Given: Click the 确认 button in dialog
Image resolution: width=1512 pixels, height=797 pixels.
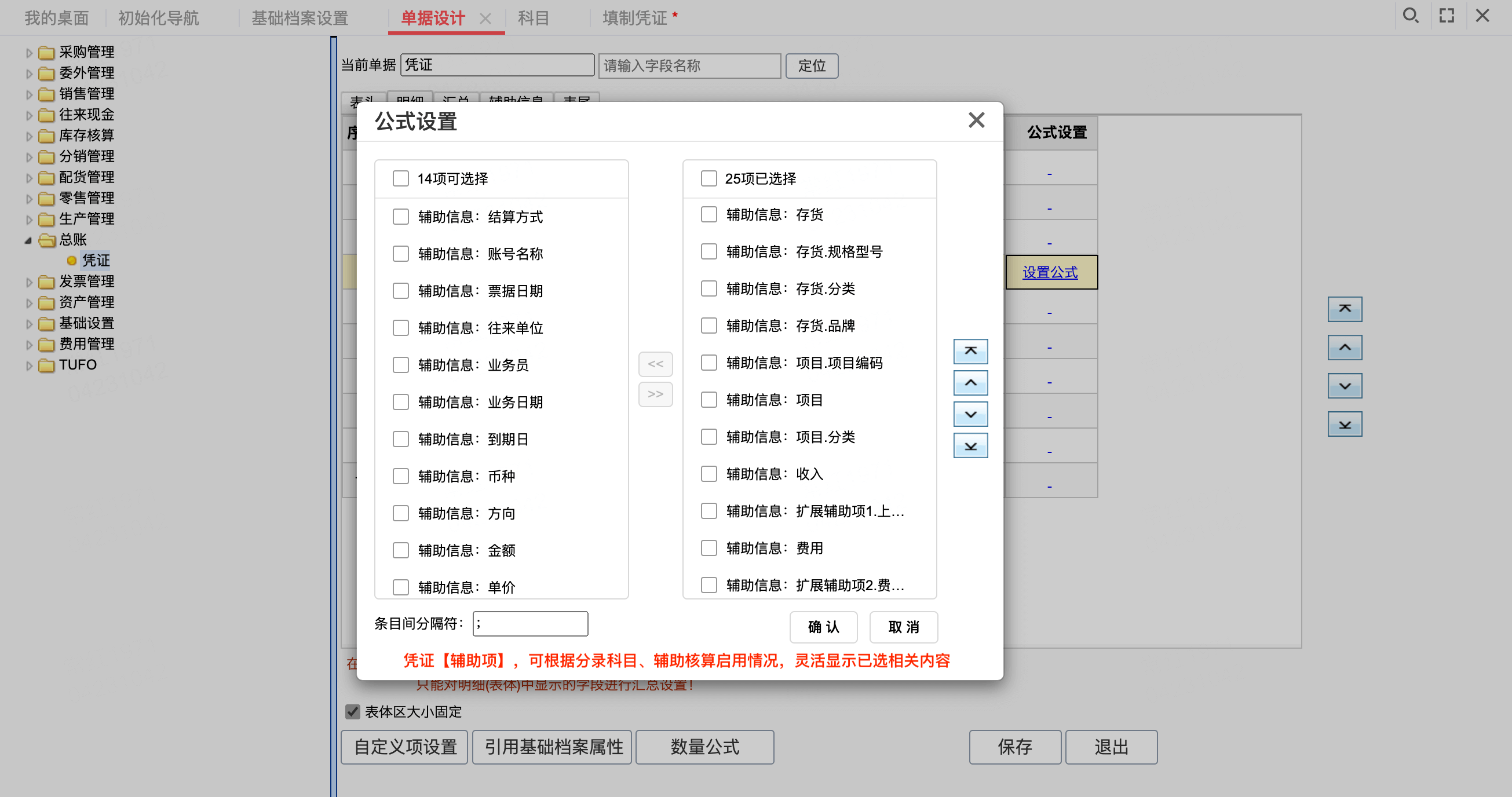Looking at the screenshot, I should point(823,627).
